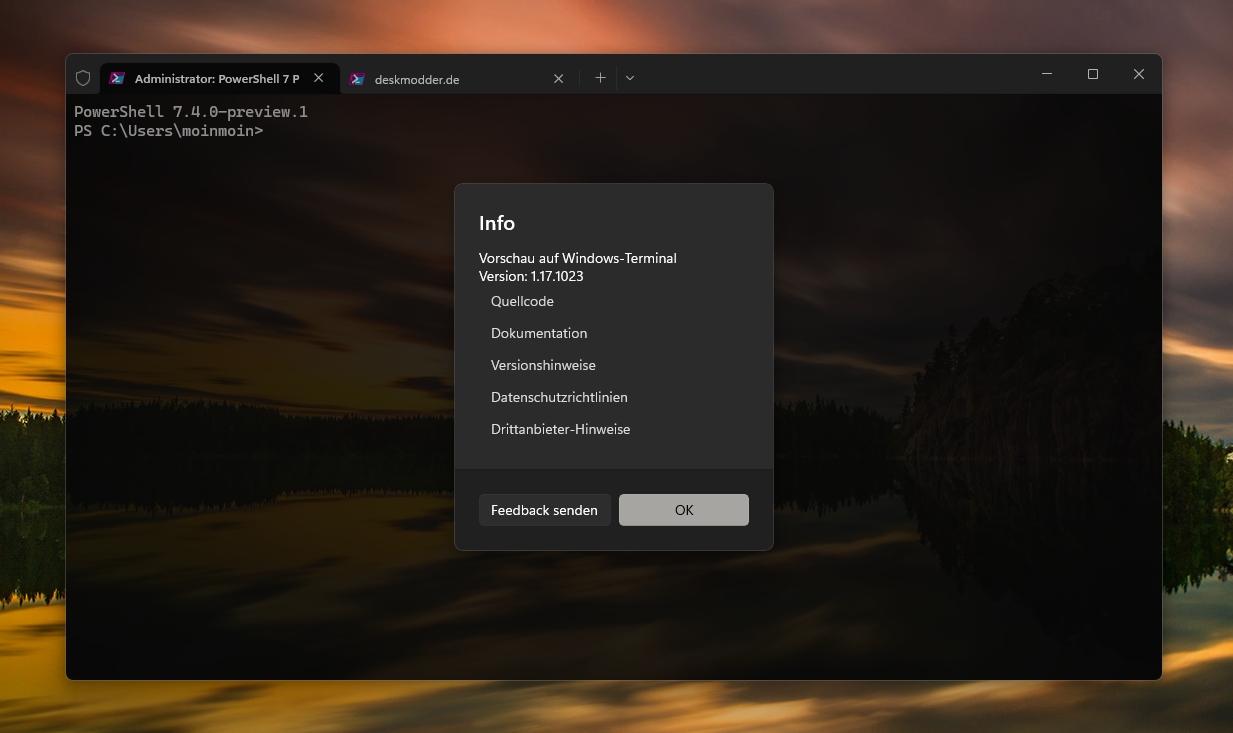The height and width of the screenshot is (733, 1233).
Task: Open the Datenschutzrichtlinien link
Action: coord(559,397)
